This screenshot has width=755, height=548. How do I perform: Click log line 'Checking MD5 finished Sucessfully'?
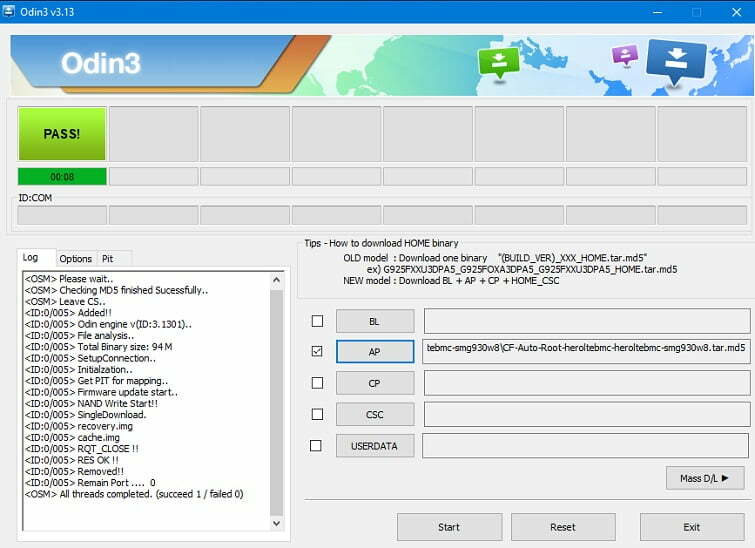coord(117,290)
